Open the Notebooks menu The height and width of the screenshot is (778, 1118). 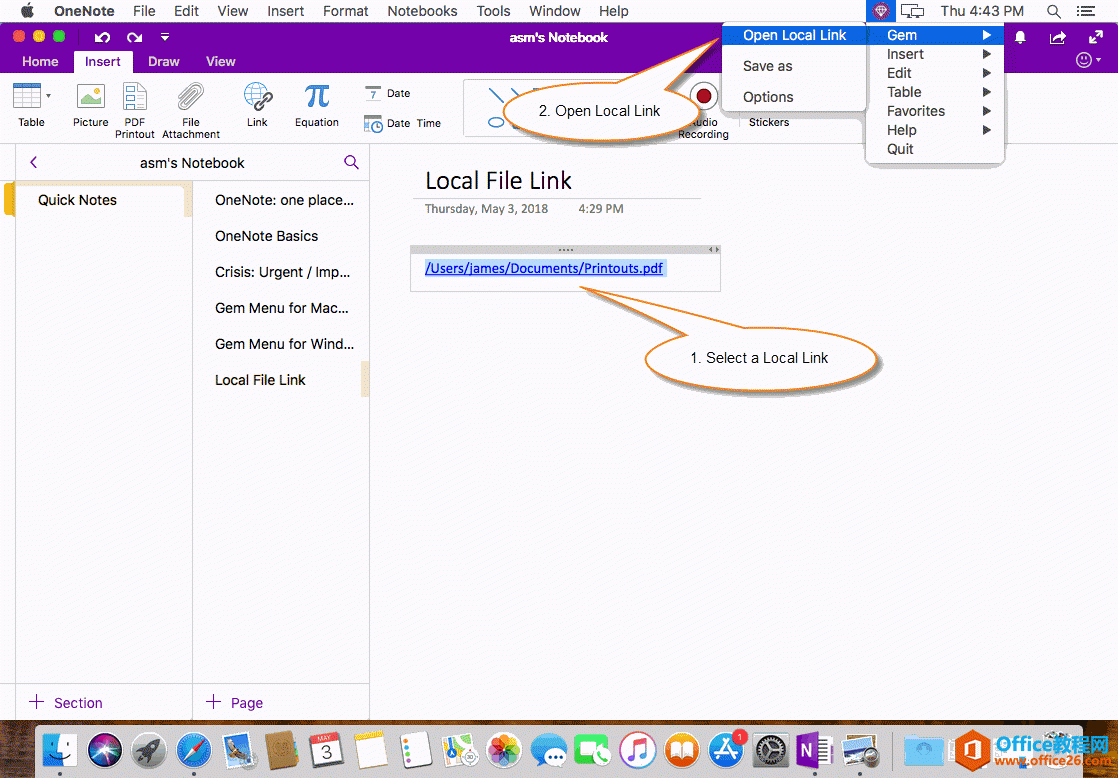pyautogui.click(x=422, y=11)
